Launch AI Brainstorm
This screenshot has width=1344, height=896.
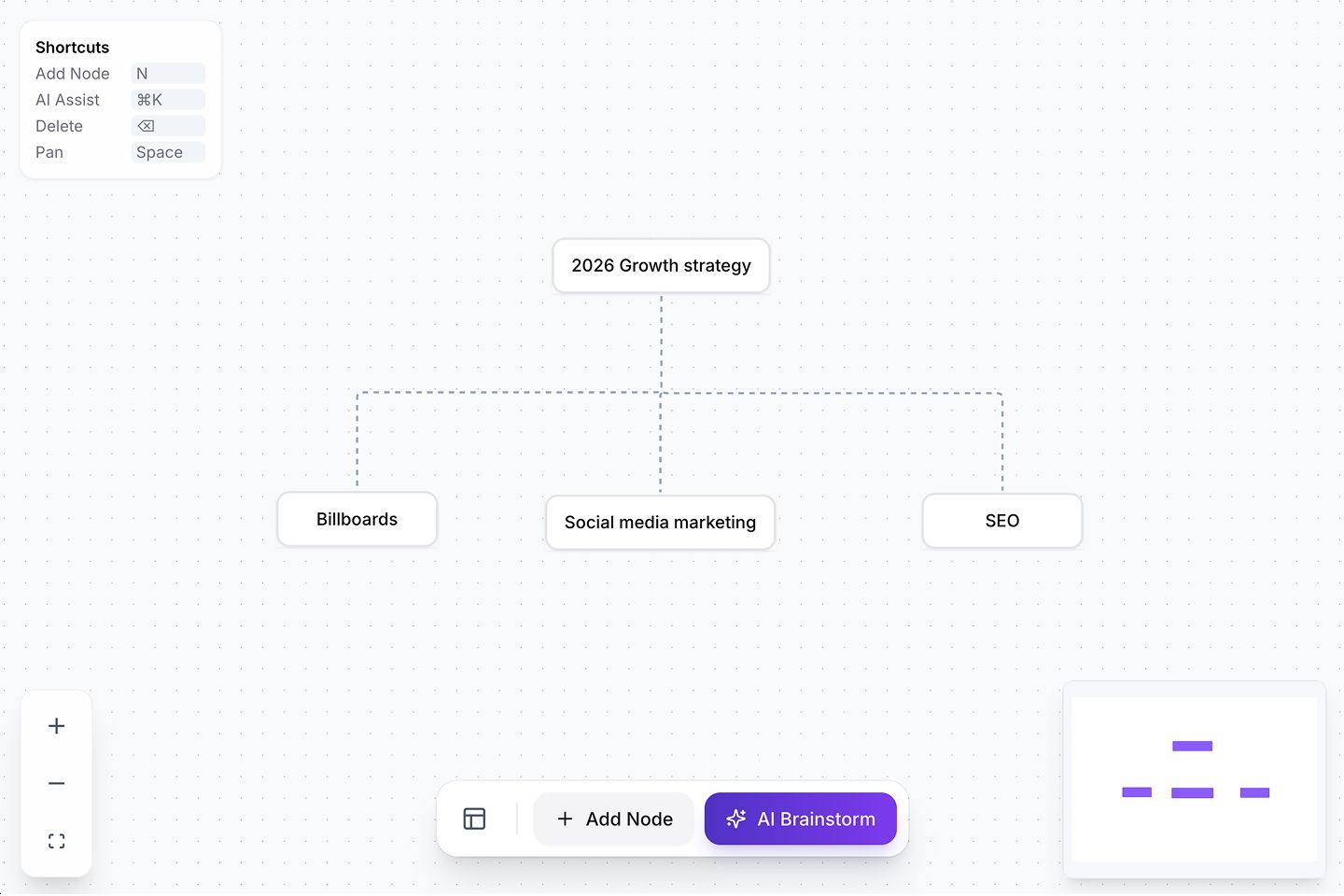[x=800, y=819]
